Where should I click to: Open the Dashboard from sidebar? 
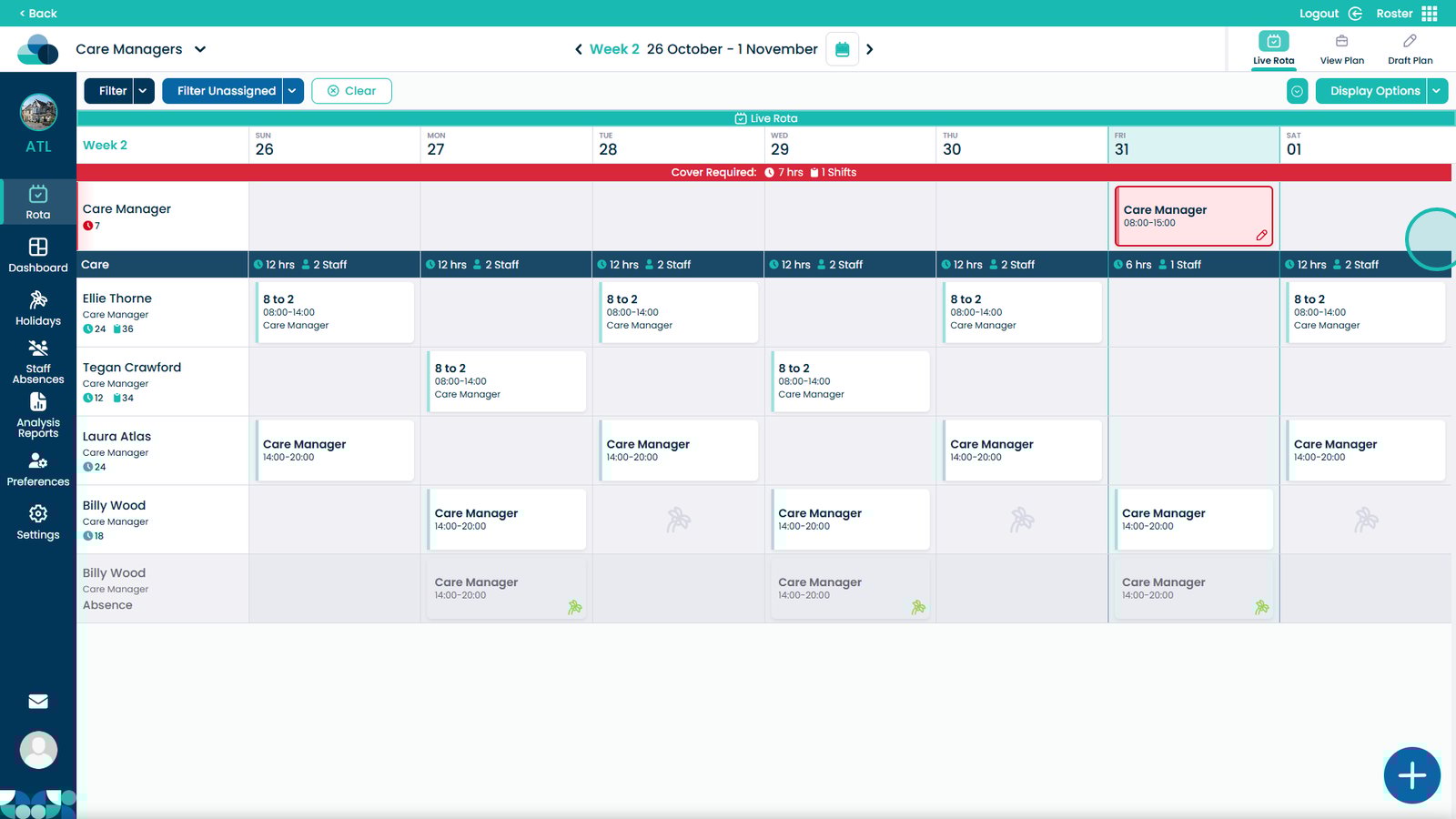pos(38,255)
